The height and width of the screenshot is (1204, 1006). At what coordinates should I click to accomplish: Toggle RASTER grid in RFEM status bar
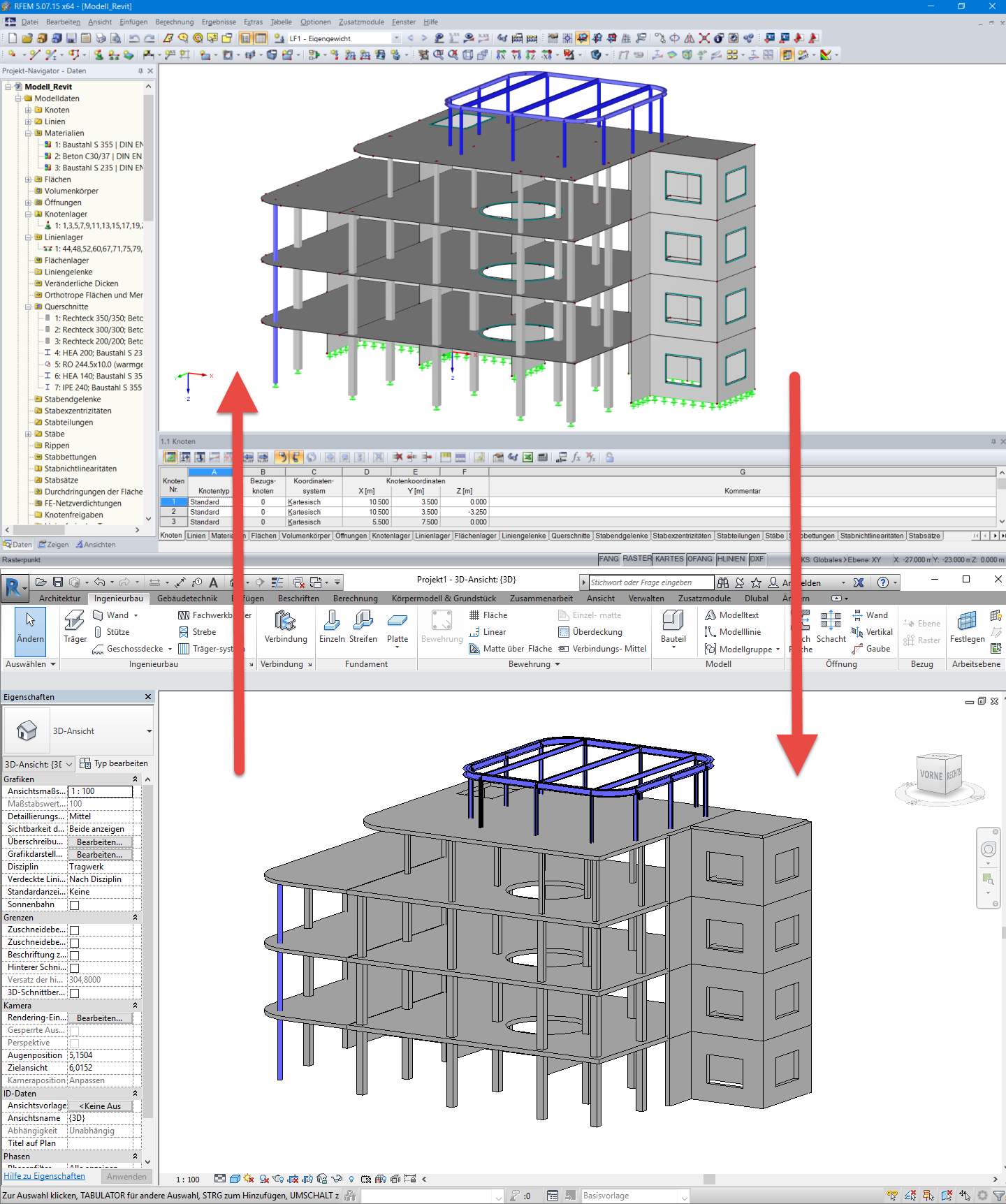[636, 559]
